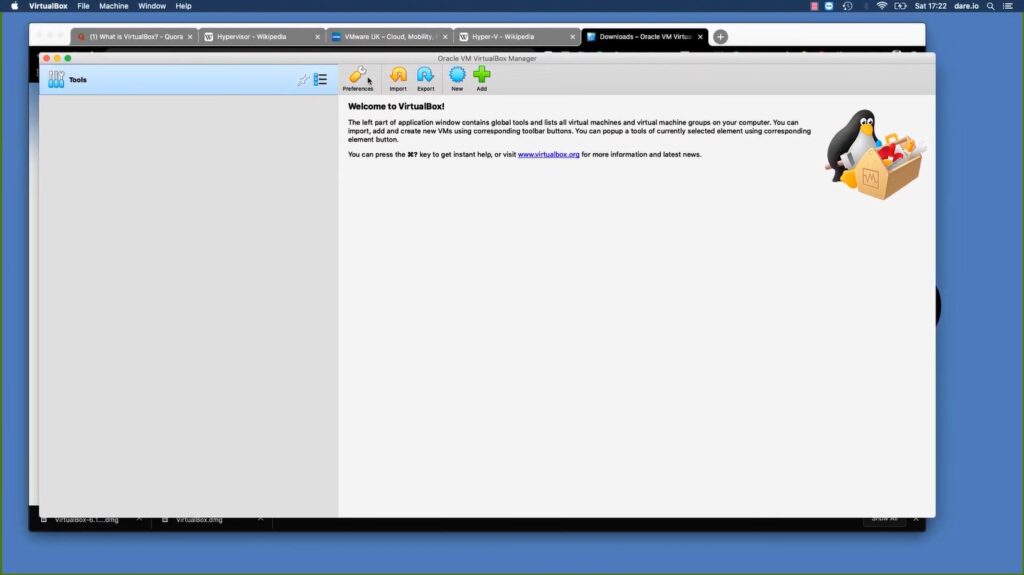Close the Hypervisor Wikipedia tab

(x=317, y=37)
